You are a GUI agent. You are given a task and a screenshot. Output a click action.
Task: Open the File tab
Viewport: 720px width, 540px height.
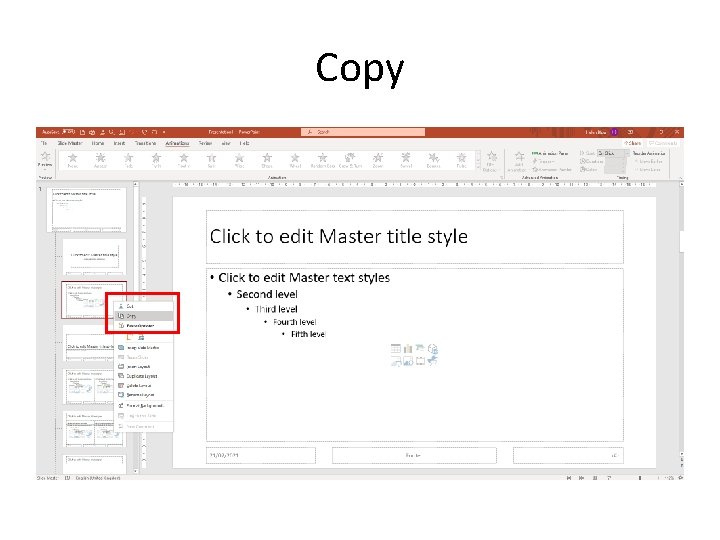(44, 143)
